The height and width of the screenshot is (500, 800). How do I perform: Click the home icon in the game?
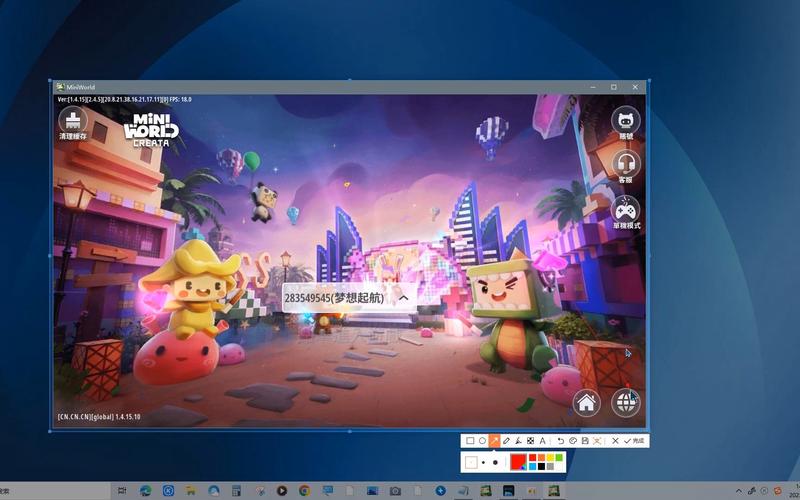(x=586, y=402)
